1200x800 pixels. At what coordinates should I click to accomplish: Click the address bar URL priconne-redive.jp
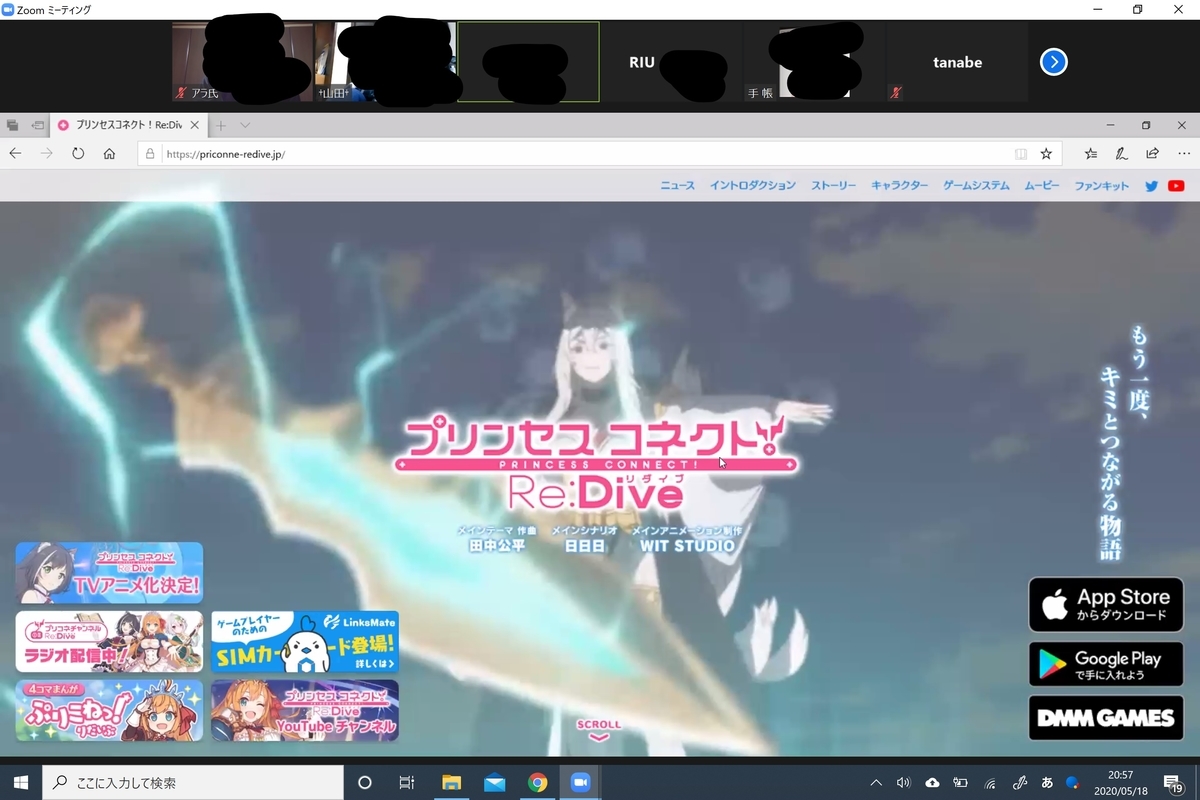pos(226,154)
